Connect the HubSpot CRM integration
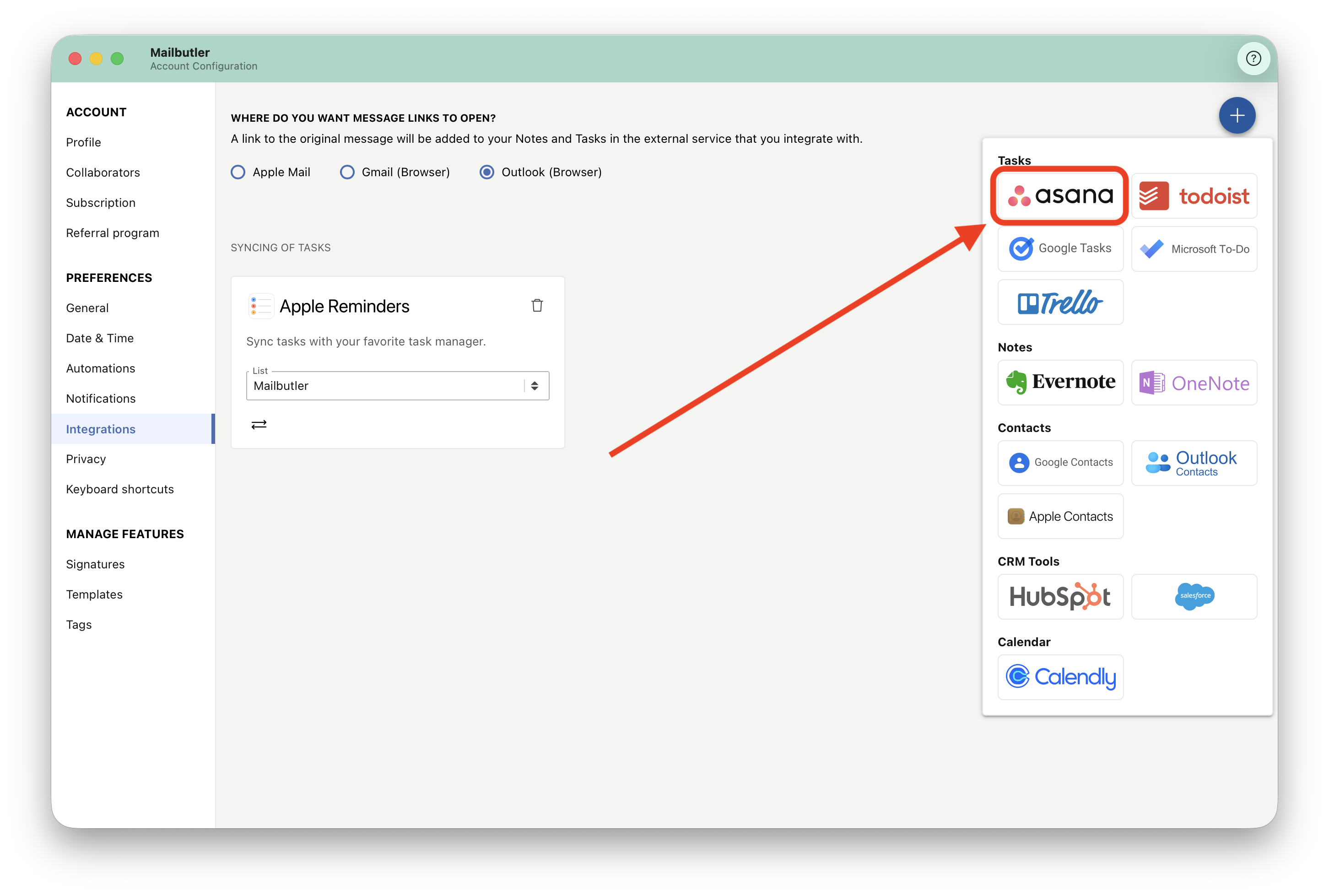 [1060, 596]
